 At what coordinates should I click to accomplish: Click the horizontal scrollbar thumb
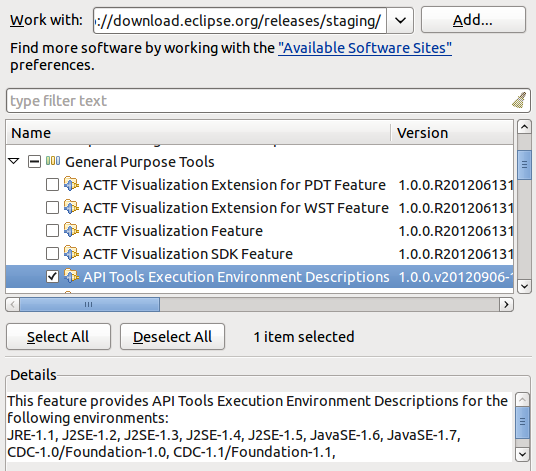90,304
